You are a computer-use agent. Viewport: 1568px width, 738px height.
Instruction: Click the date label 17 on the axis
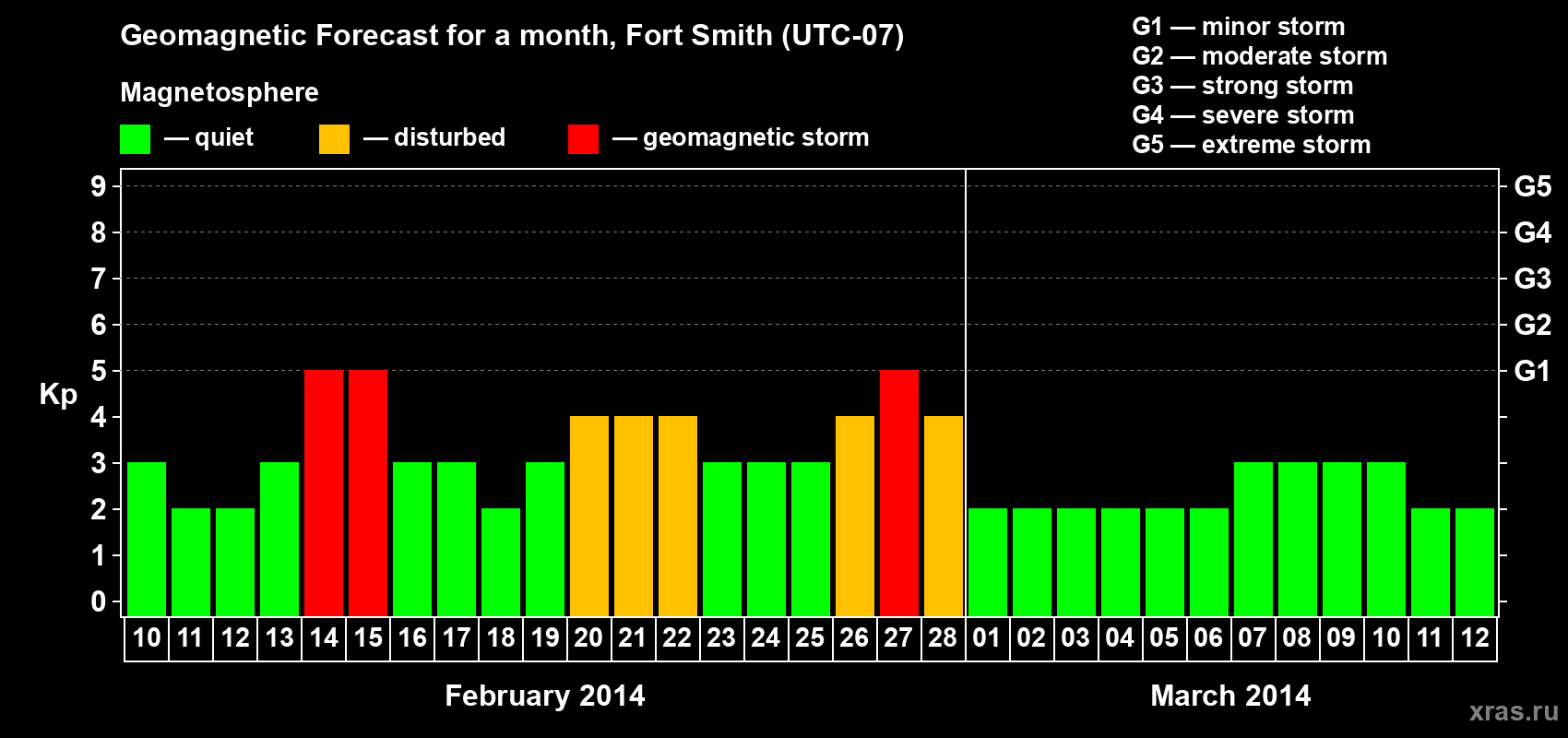457,638
